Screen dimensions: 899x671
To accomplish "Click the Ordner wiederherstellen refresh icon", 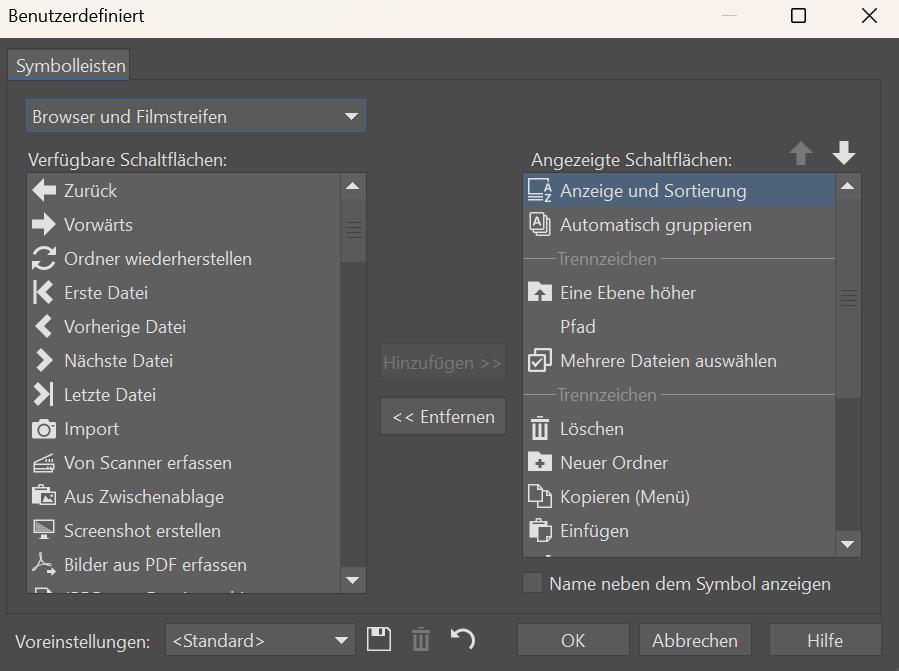I will 44,258.
